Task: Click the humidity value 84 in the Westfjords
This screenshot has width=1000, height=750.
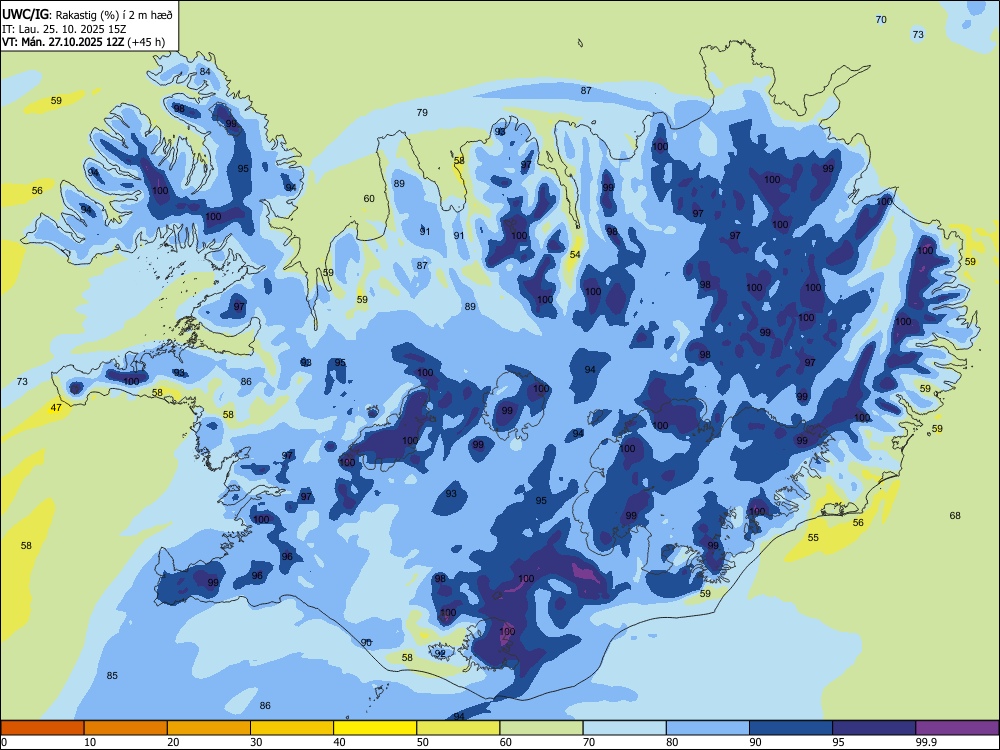Action: point(205,71)
